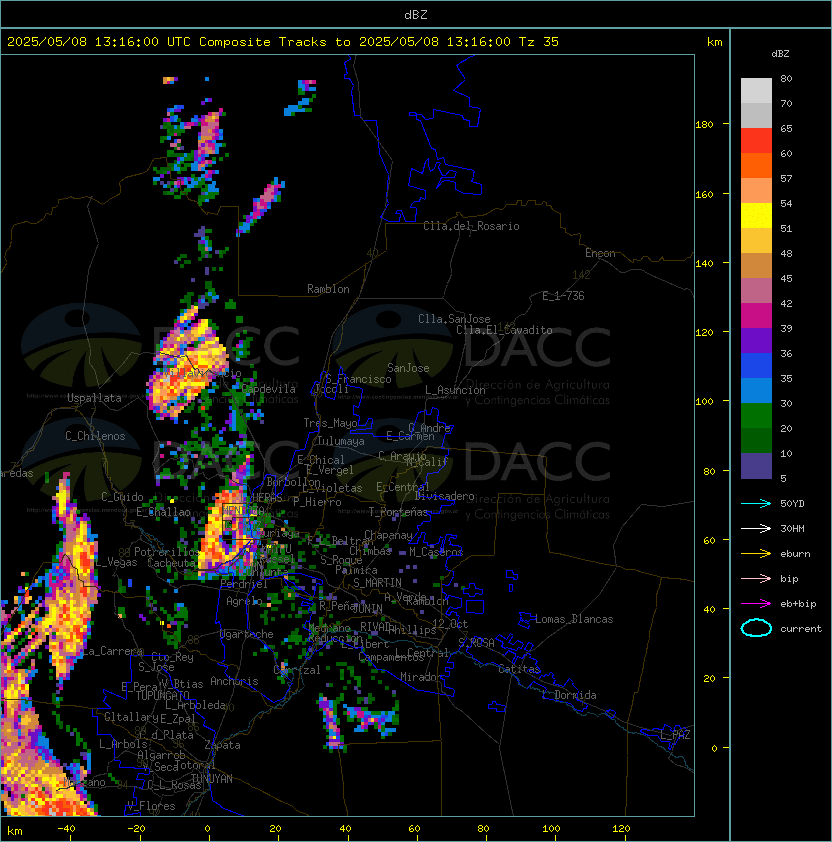Select the purple 36-39 dBZ color band
The height and width of the screenshot is (842, 832).
[x=756, y=340]
